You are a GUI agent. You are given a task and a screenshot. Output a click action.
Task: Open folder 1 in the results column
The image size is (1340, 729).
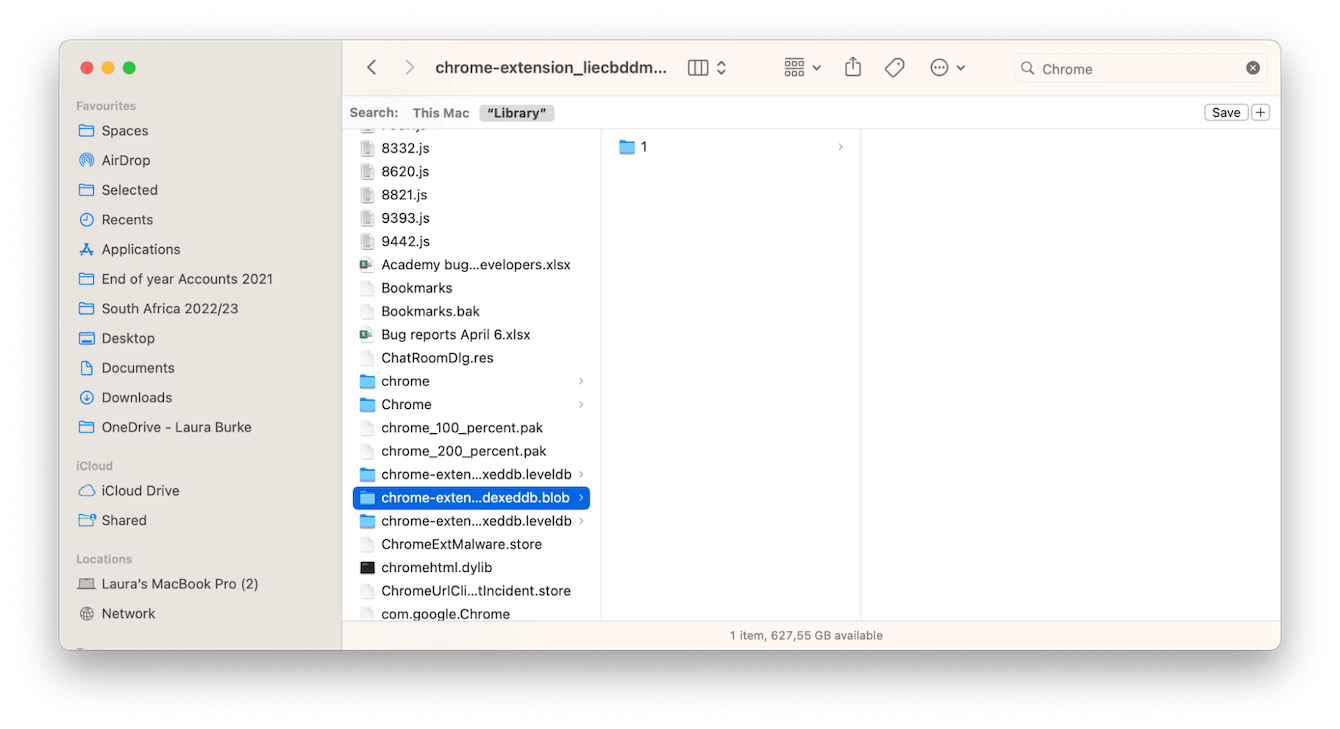645,146
